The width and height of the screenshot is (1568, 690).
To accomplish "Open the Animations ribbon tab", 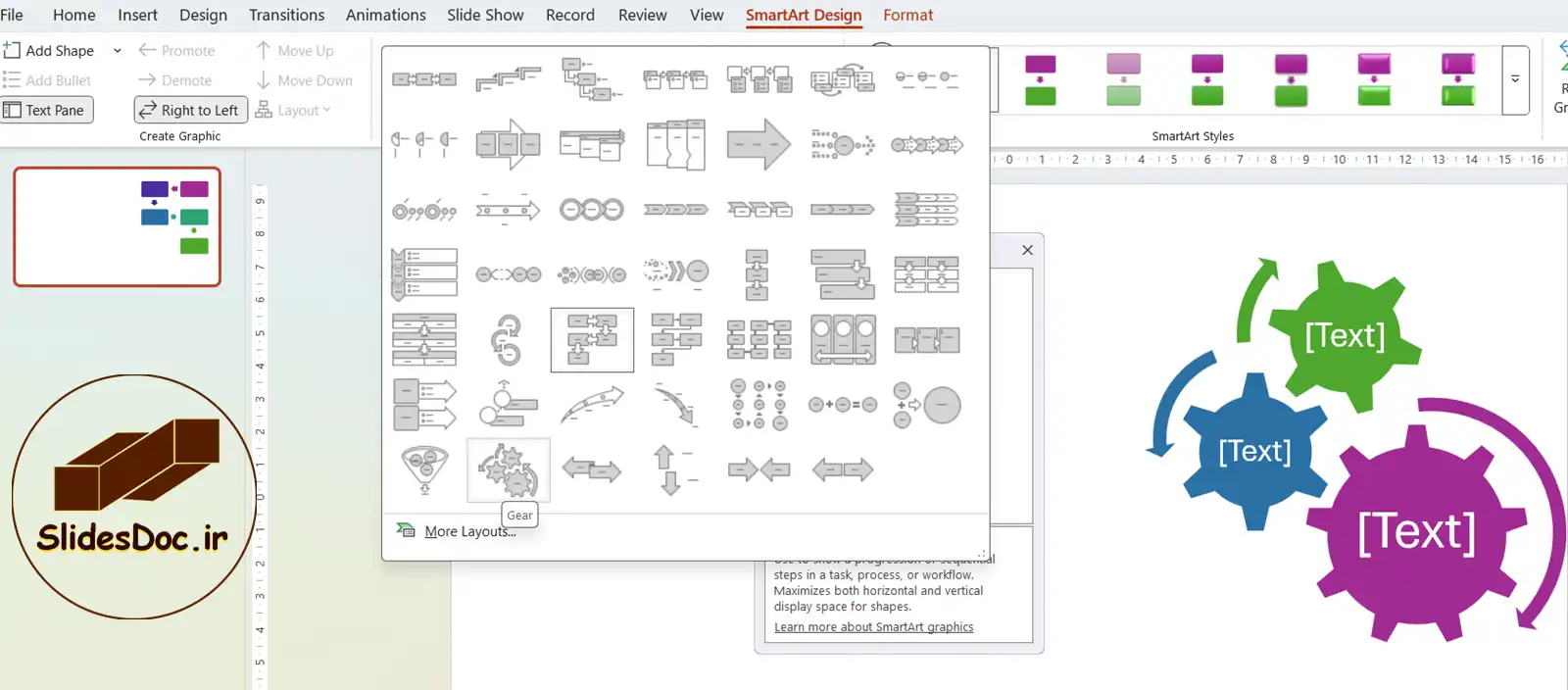I will click(x=385, y=15).
